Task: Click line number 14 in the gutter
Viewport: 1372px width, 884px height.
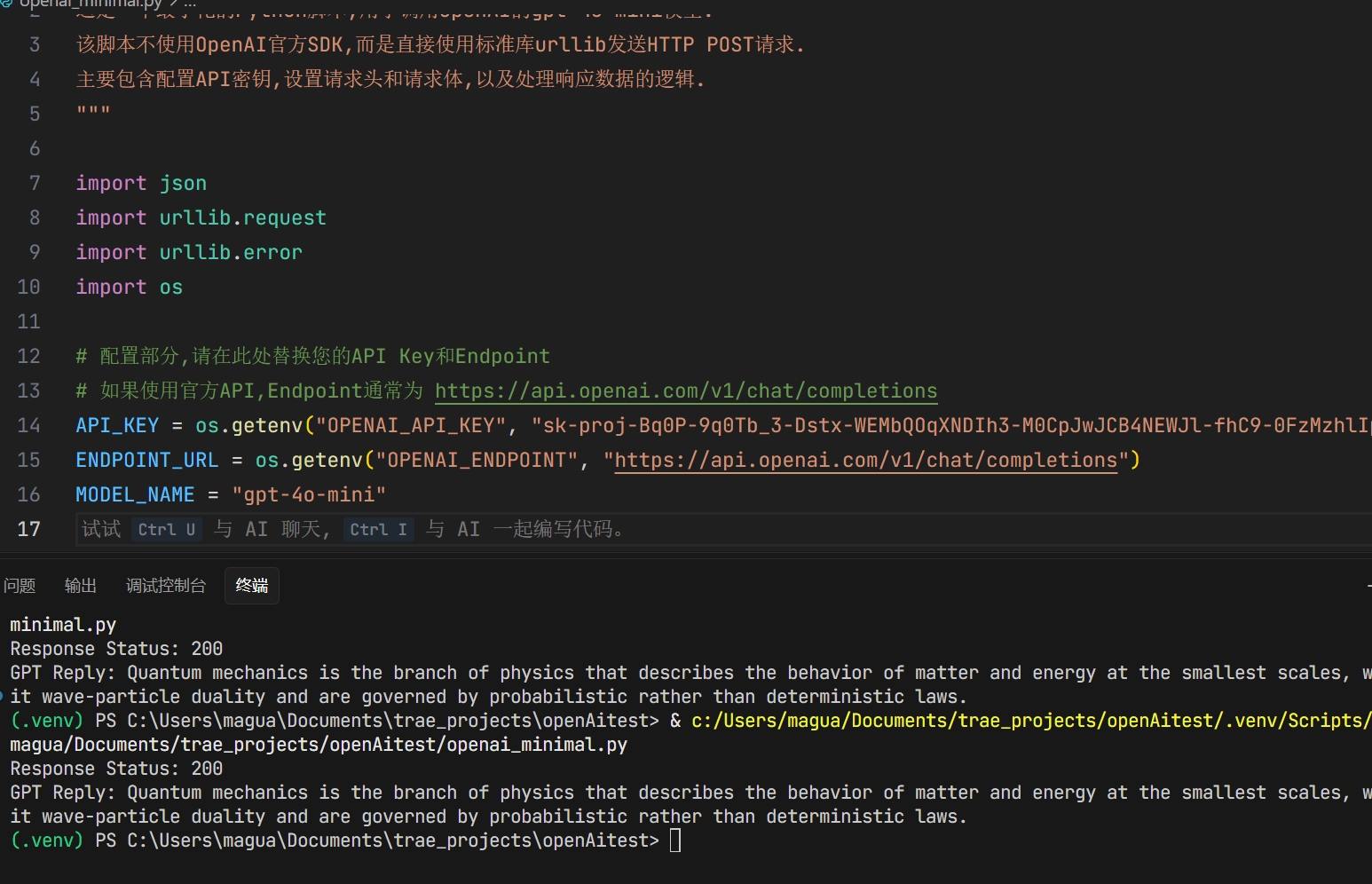Action: click(28, 426)
